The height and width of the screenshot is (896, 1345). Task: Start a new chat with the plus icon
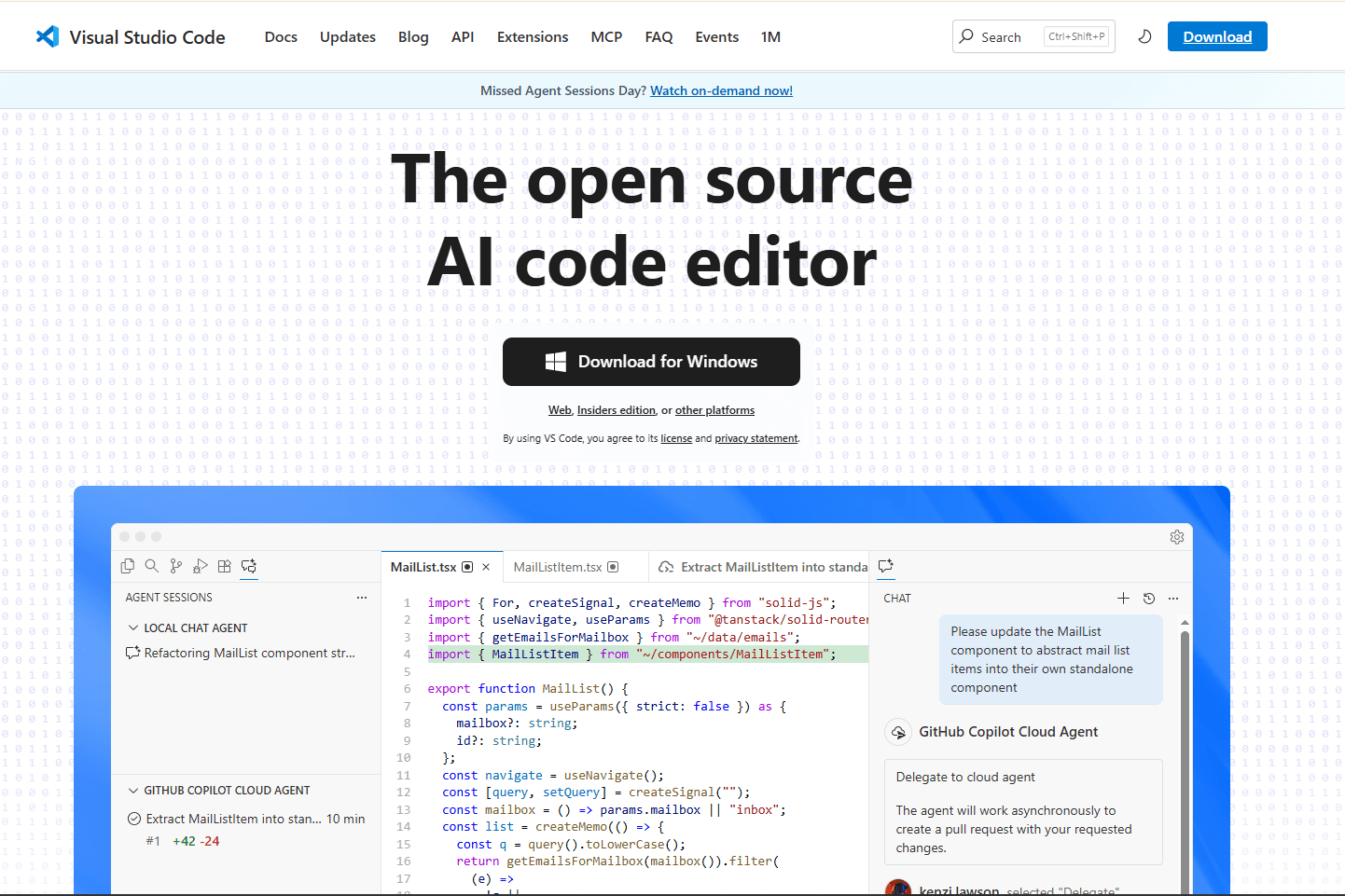coord(1123,598)
